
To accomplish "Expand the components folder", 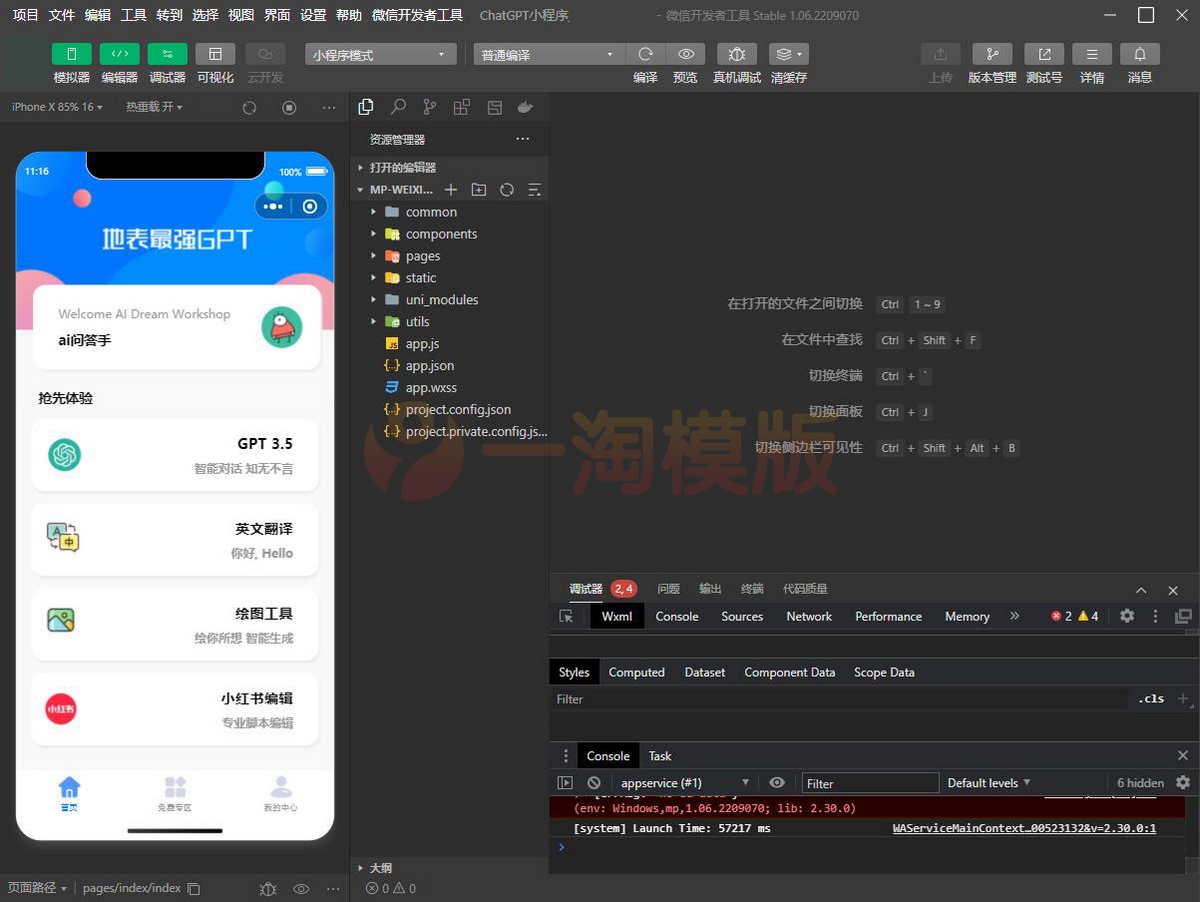I will tap(449, 234).
